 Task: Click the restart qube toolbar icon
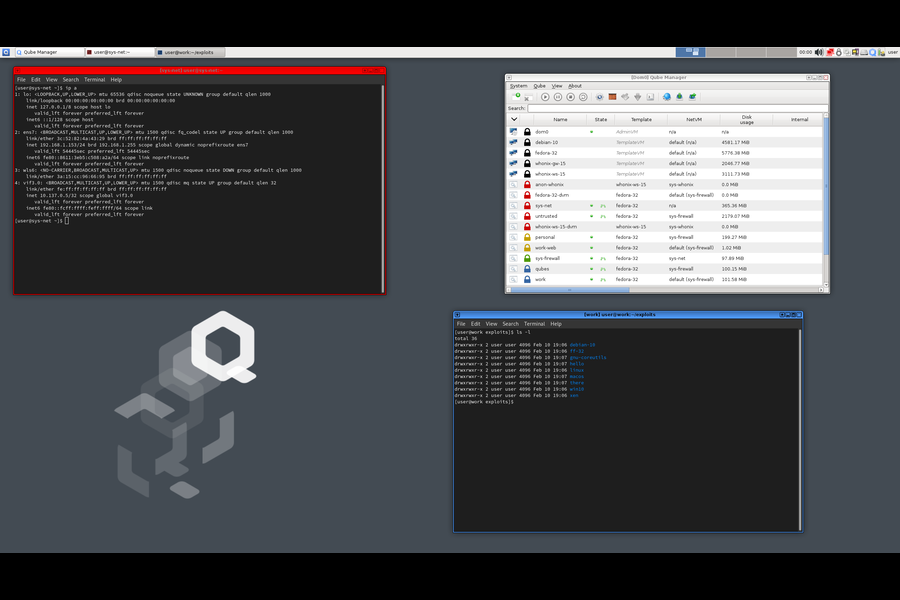[583, 97]
